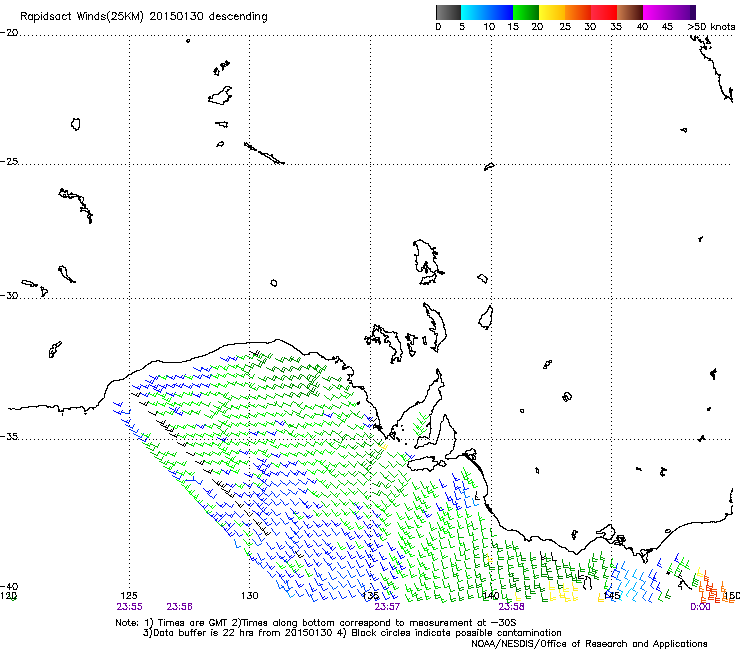Click the red 30-35 knots color segment
The image size is (740, 650).
click(604, 12)
